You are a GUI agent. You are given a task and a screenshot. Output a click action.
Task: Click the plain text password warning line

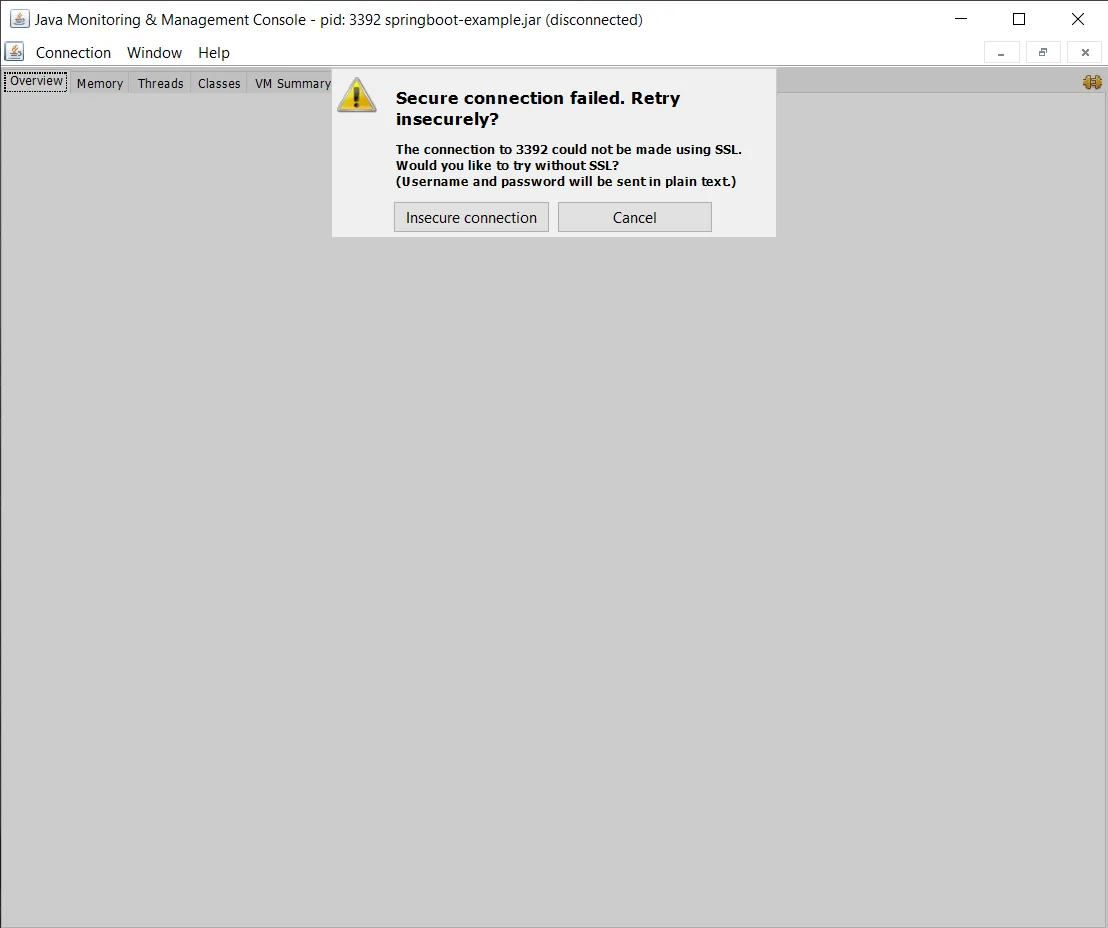(566, 182)
